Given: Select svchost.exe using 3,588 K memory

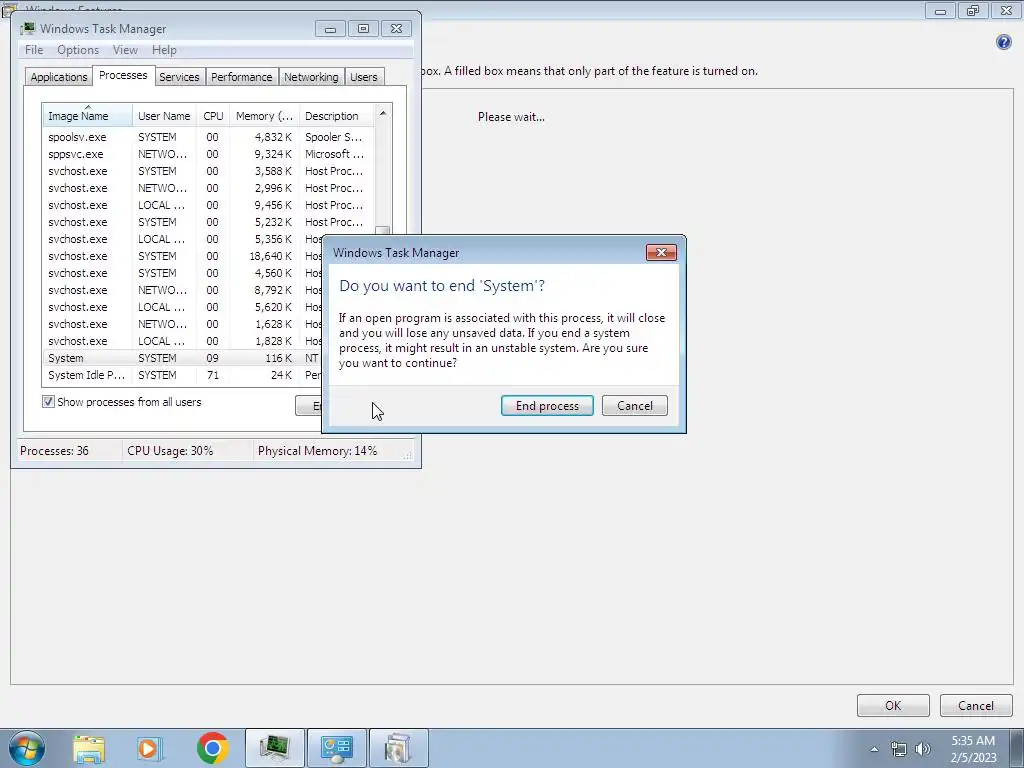Looking at the screenshot, I should click(x=208, y=171).
